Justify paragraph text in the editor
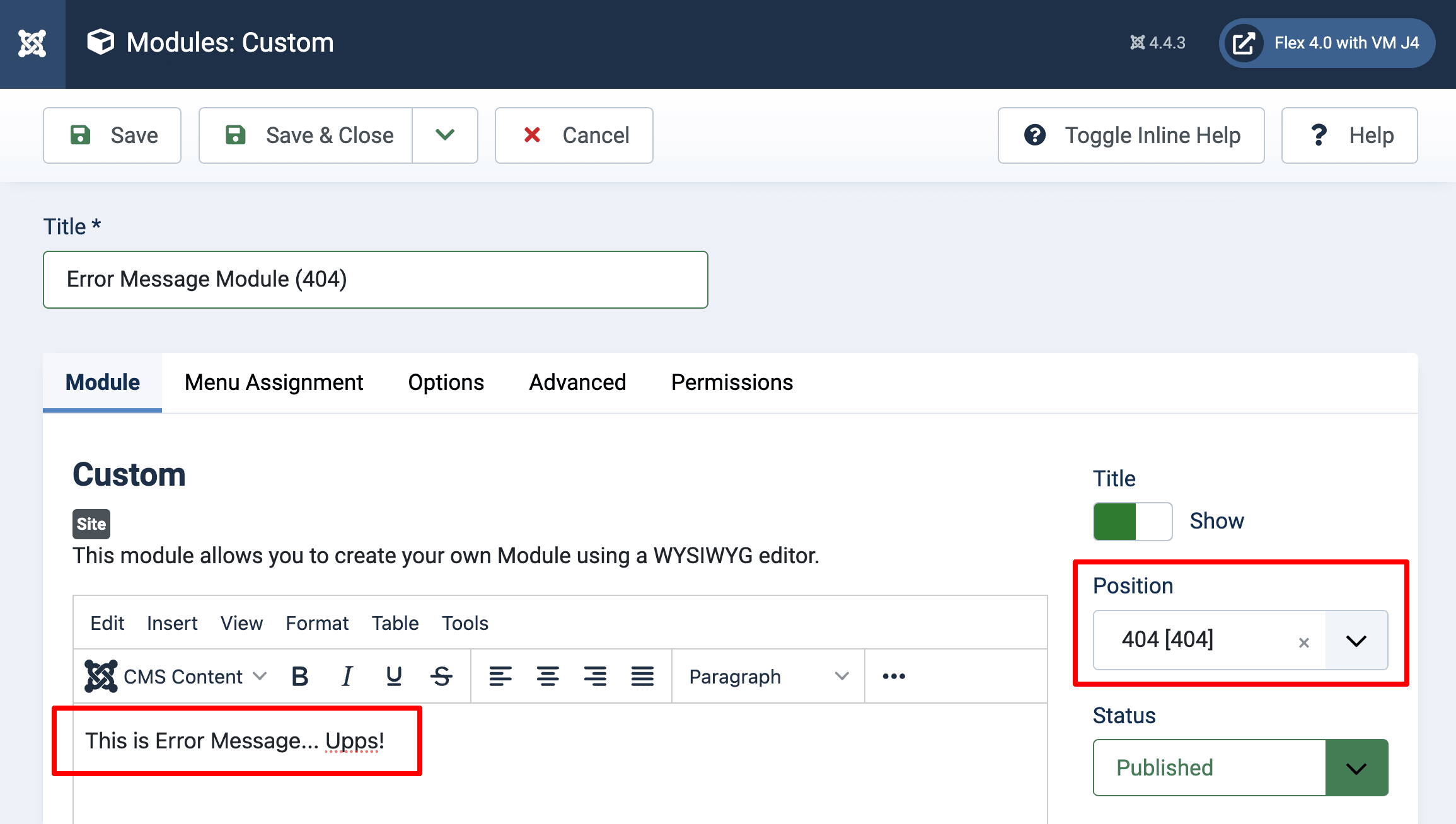The width and height of the screenshot is (1456, 824). click(642, 676)
